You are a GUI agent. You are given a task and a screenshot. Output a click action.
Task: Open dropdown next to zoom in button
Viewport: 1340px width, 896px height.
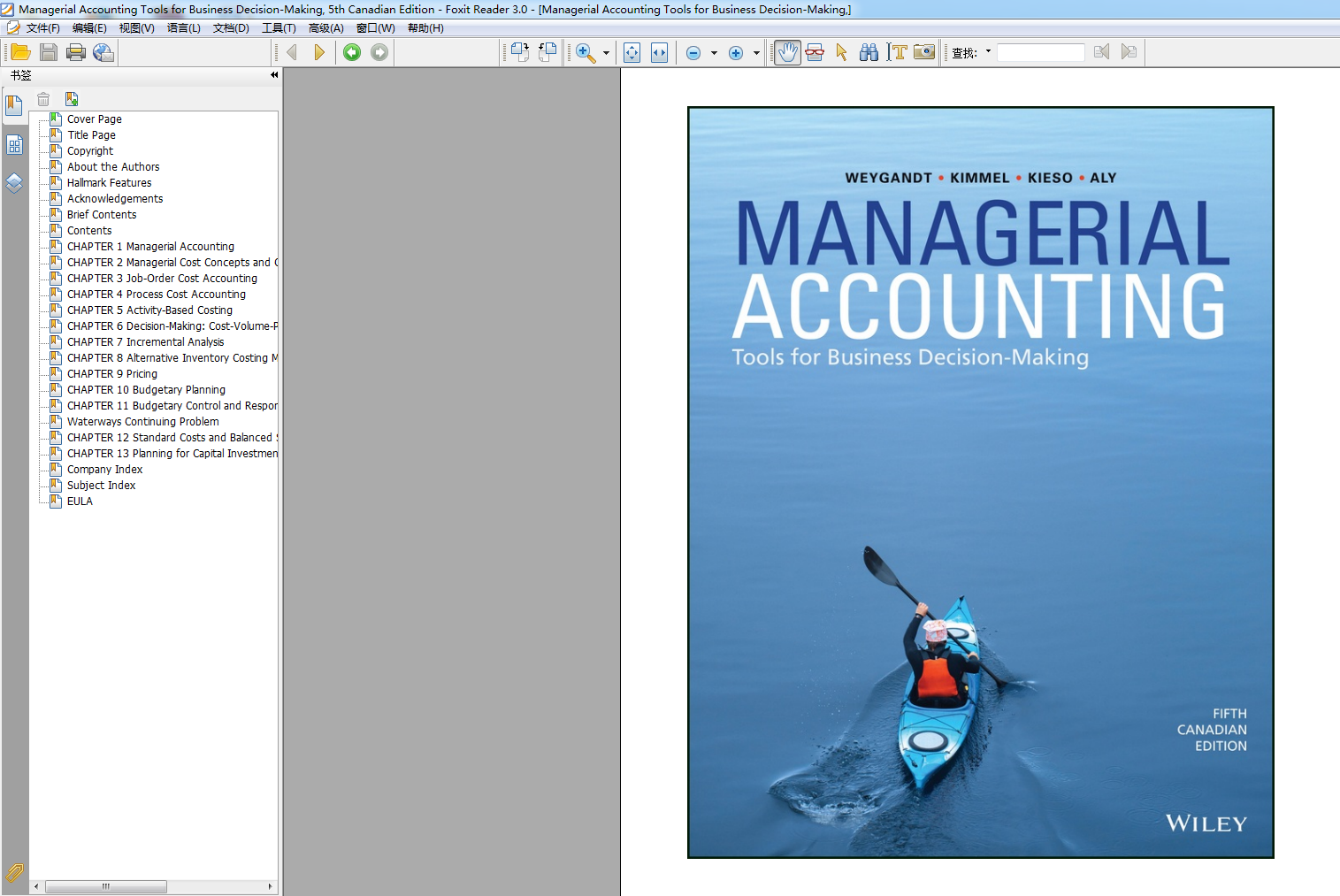[x=756, y=53]
